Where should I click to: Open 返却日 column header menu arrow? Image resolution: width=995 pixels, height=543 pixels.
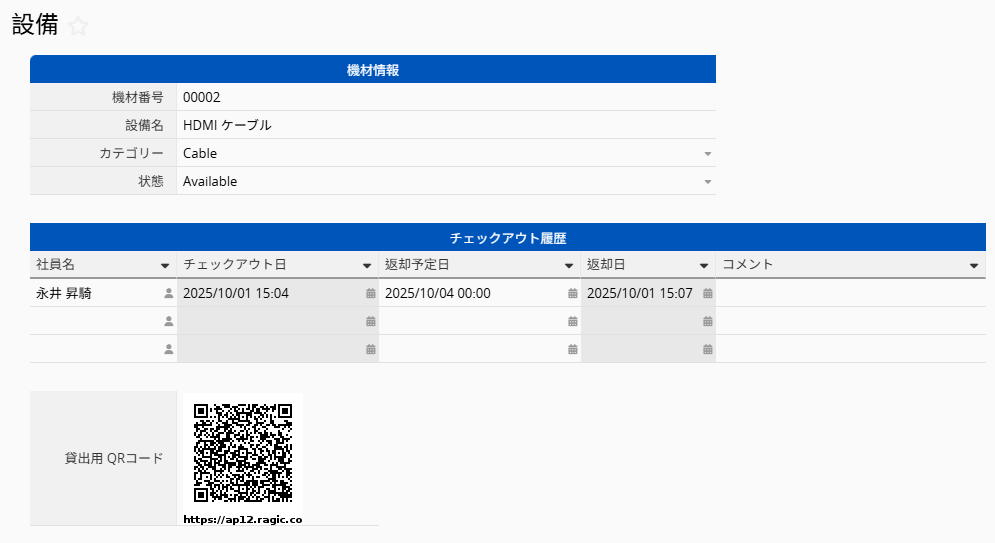[x=704, y=266]
